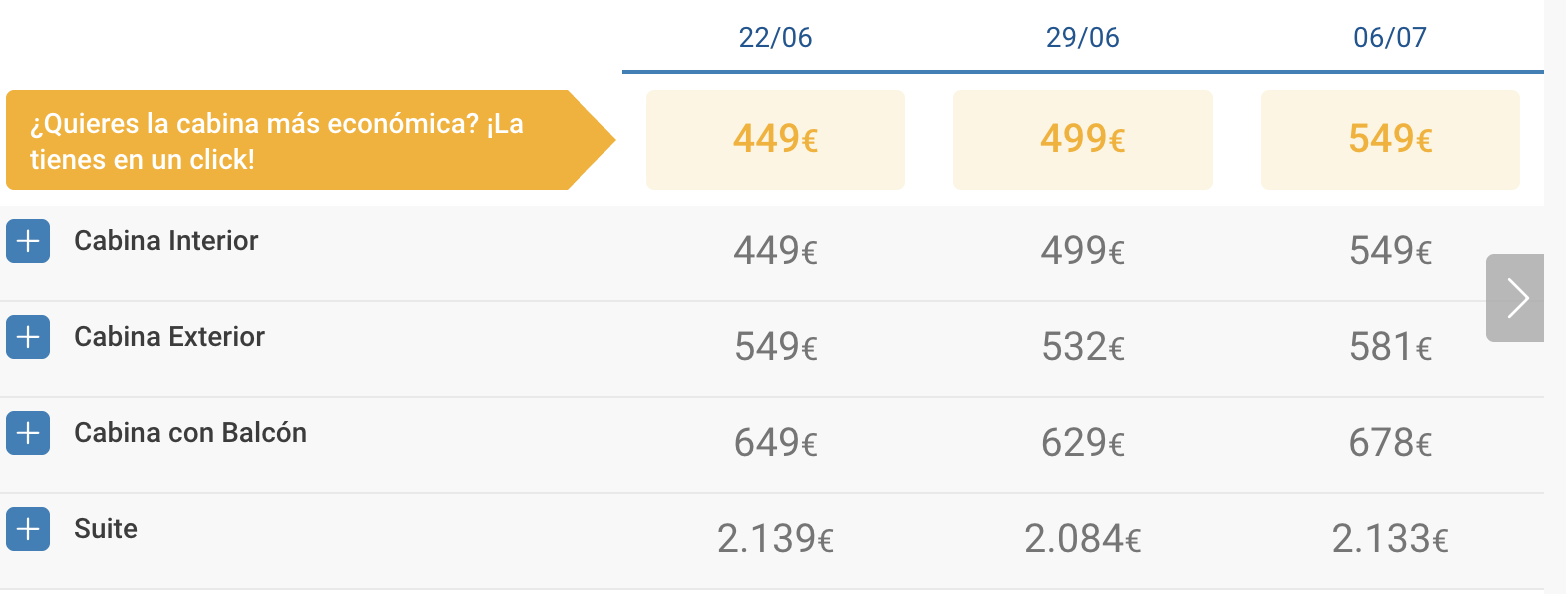Viewport: 1566px width, 594px height.
Task: Expand the Suite row
Action: 28,529
